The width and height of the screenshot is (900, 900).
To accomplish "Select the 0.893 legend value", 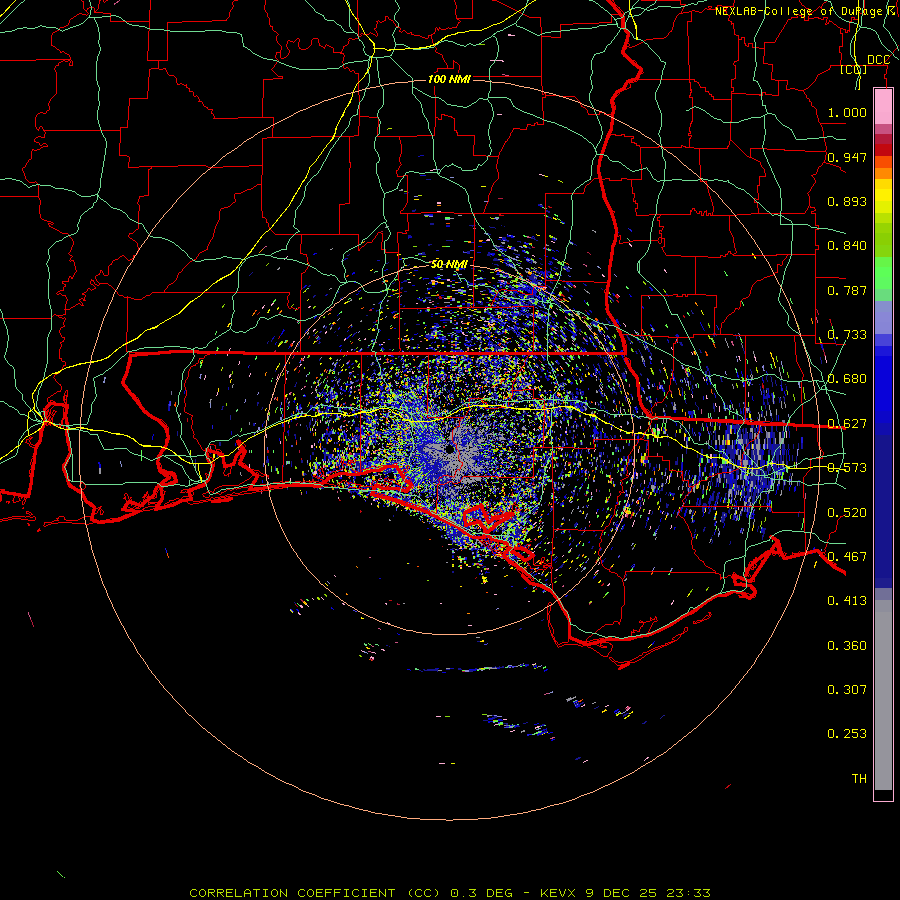I will tap(847, 201).
